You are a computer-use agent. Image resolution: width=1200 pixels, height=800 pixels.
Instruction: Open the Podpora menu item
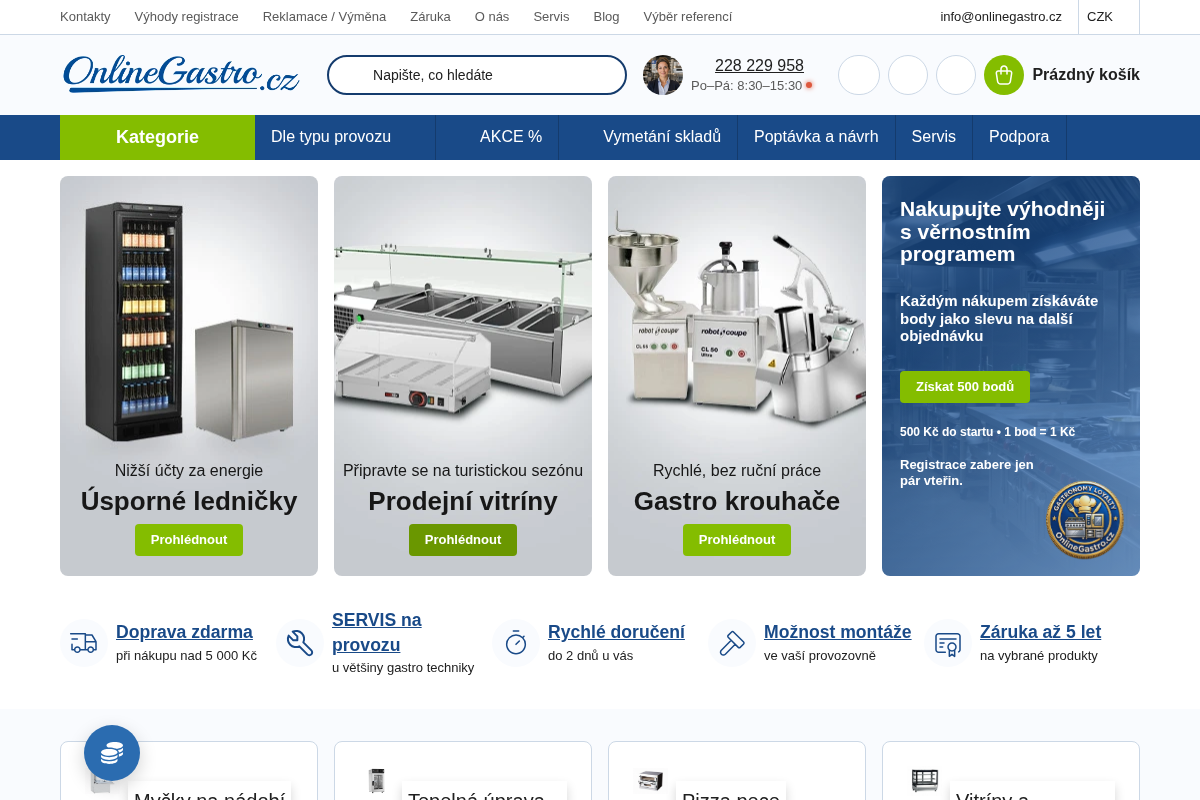pos(1019,137)
